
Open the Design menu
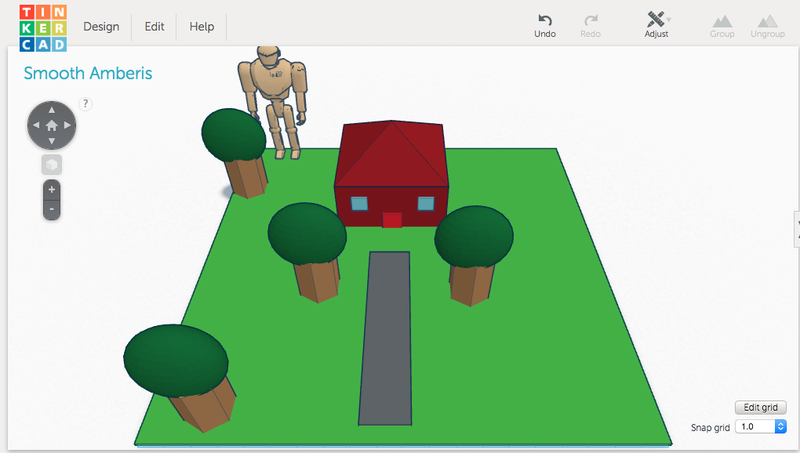(x=101, y=27)
